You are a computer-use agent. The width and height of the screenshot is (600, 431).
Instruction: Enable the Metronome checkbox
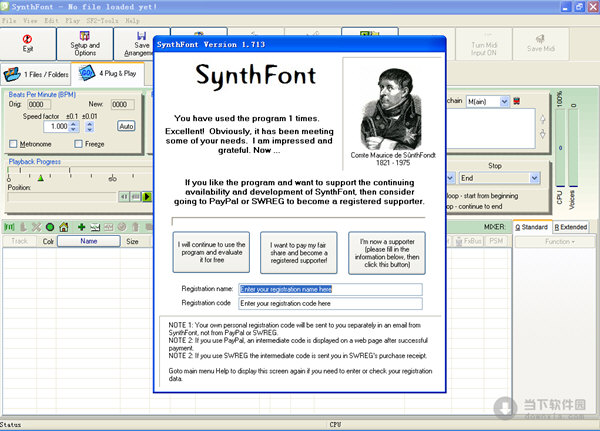point(13,144)
